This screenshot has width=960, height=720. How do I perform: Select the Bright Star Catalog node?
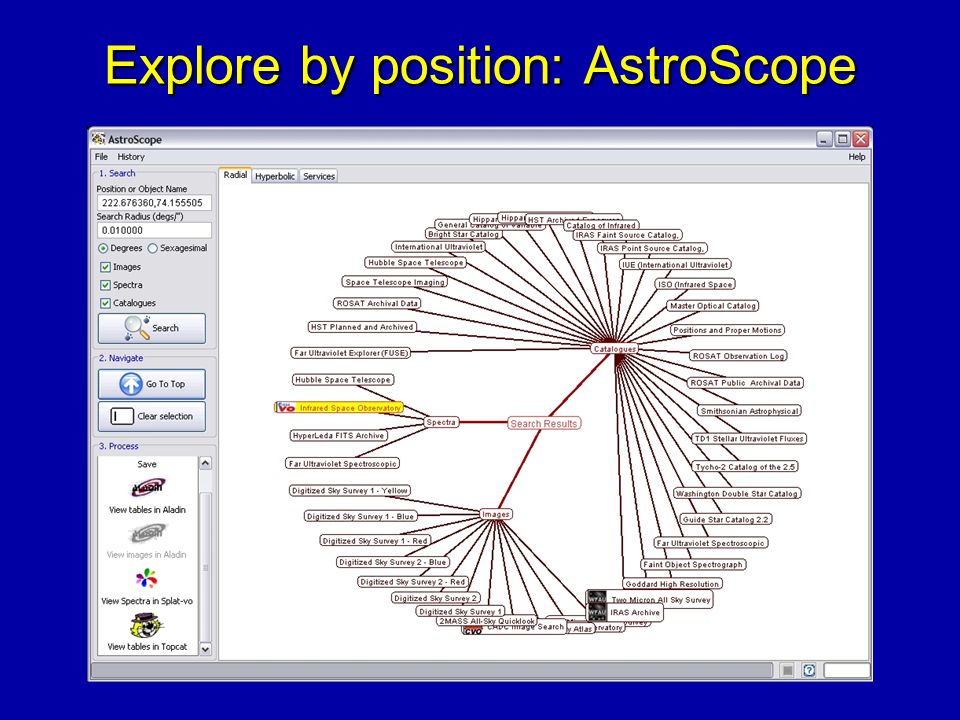(x=463, y=234)
